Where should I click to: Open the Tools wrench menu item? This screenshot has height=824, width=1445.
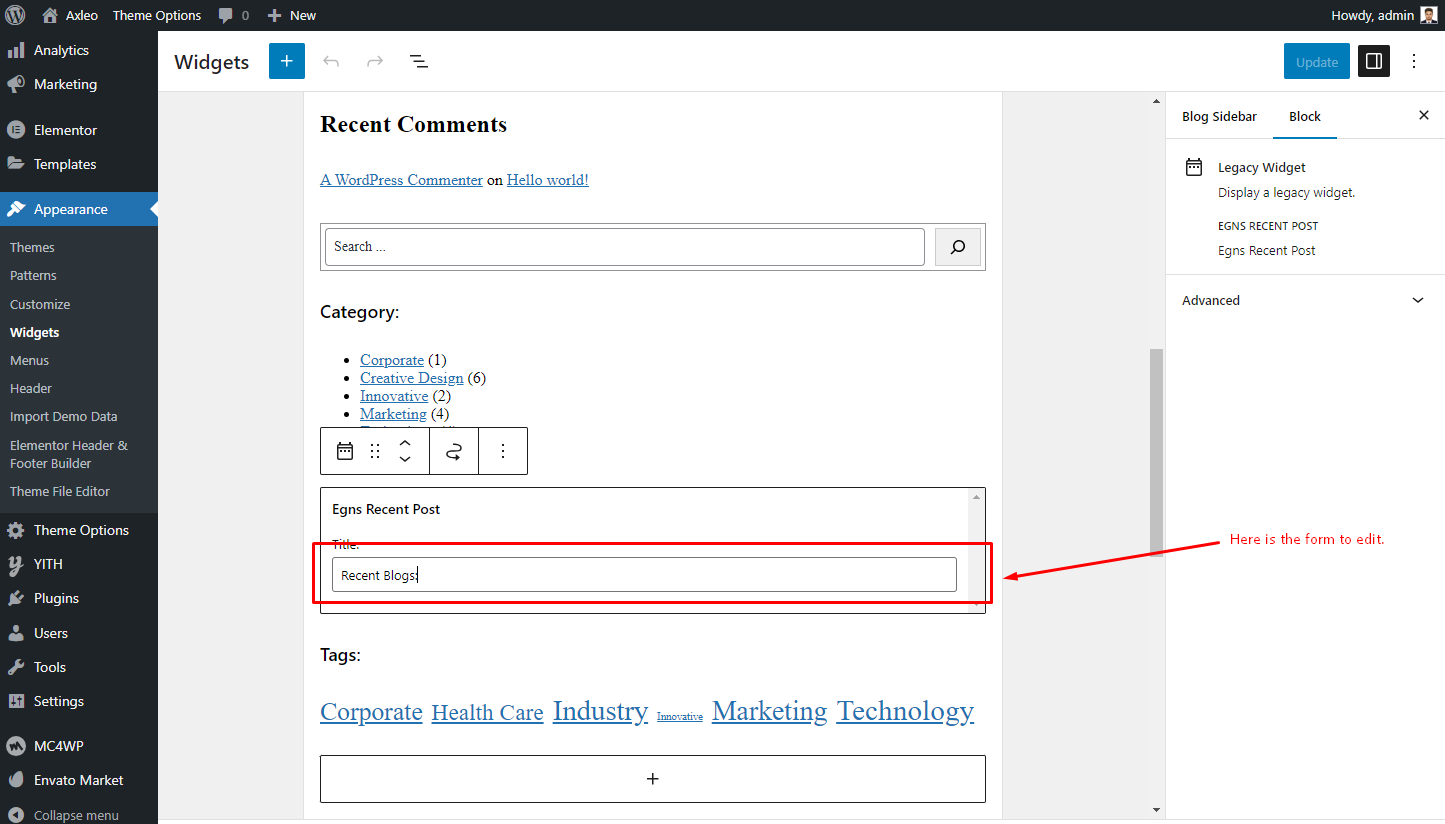78,667
